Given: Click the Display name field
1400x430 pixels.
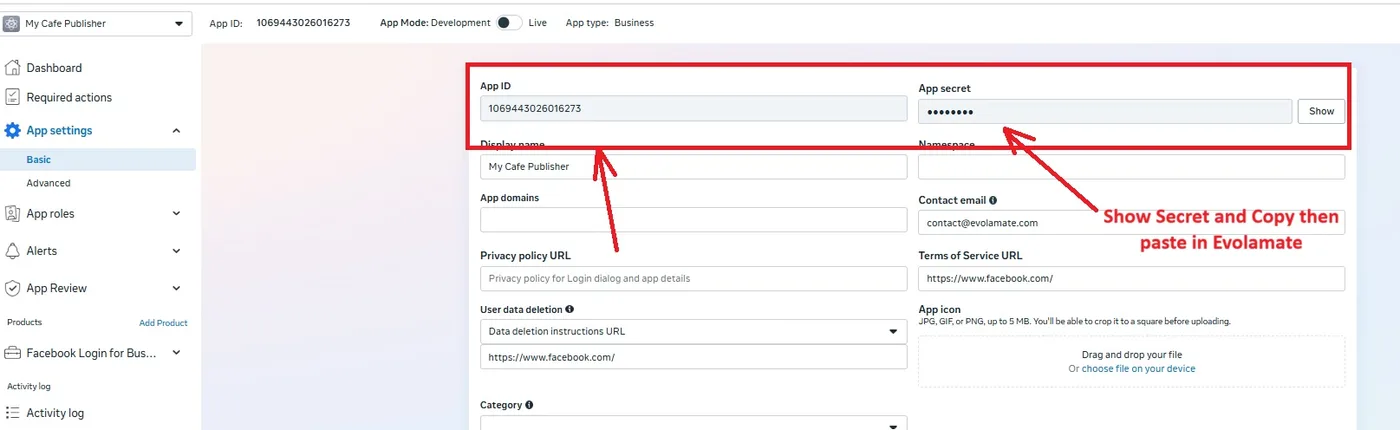Looking at the screenshot, I should pyautogui.click(x=693, y=167).
